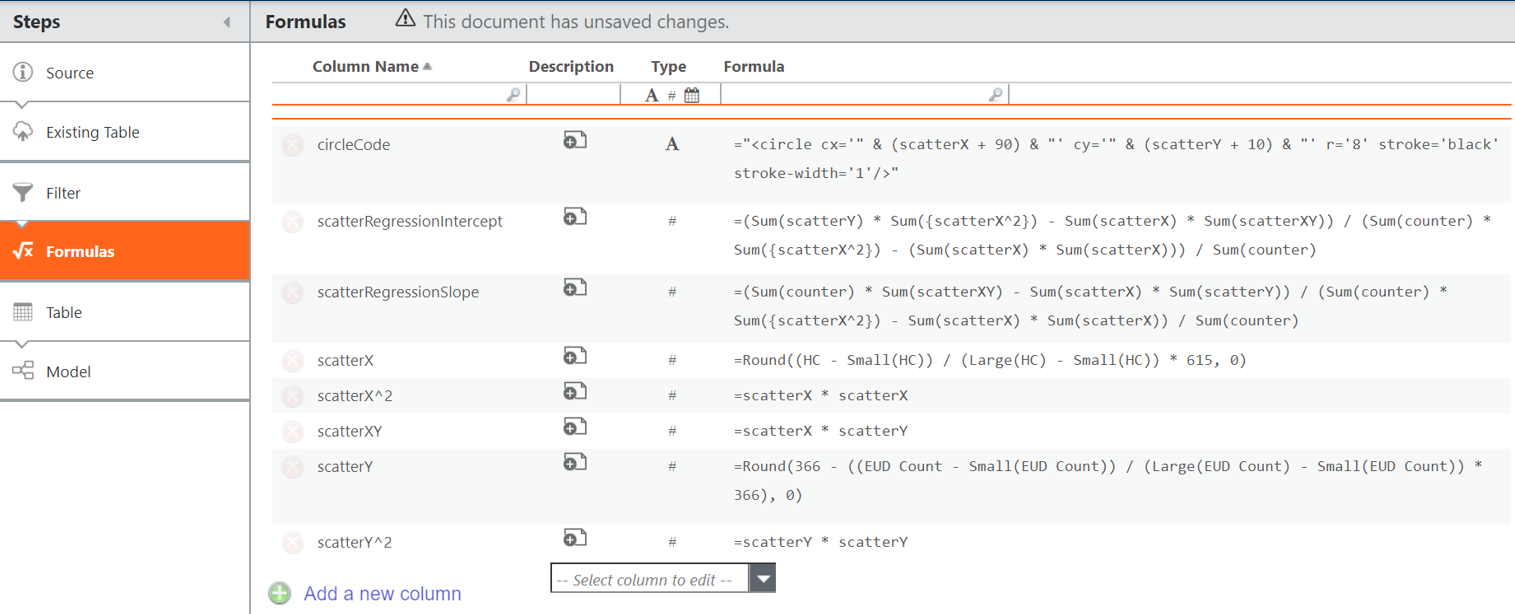Image resolution: width=1515 pixels, height=614 pixels.
Task: Delete the scatterRegressionIntercept column
Action: (292, 221)
